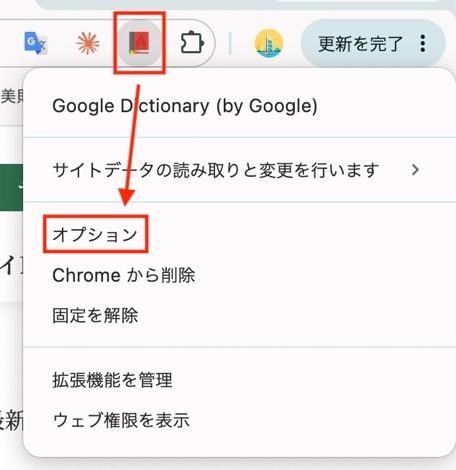
Task: Click ウェブ権限を表示 to view web permissions
Action: click(x=121, y=420)
